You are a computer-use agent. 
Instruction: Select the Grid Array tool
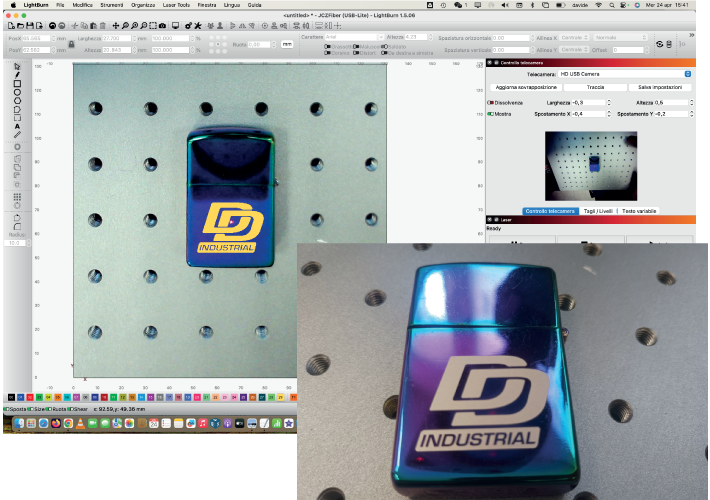pos(17,197)
